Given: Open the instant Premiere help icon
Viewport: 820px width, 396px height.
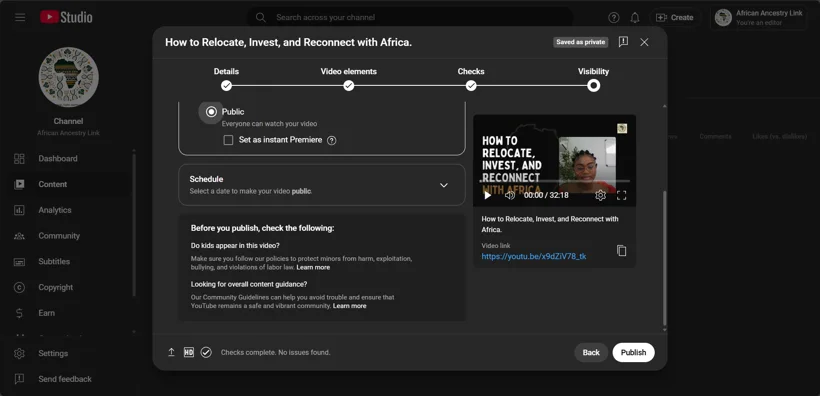Looking at the screenshot, I should pyautogui.click(x=332, y=140).
